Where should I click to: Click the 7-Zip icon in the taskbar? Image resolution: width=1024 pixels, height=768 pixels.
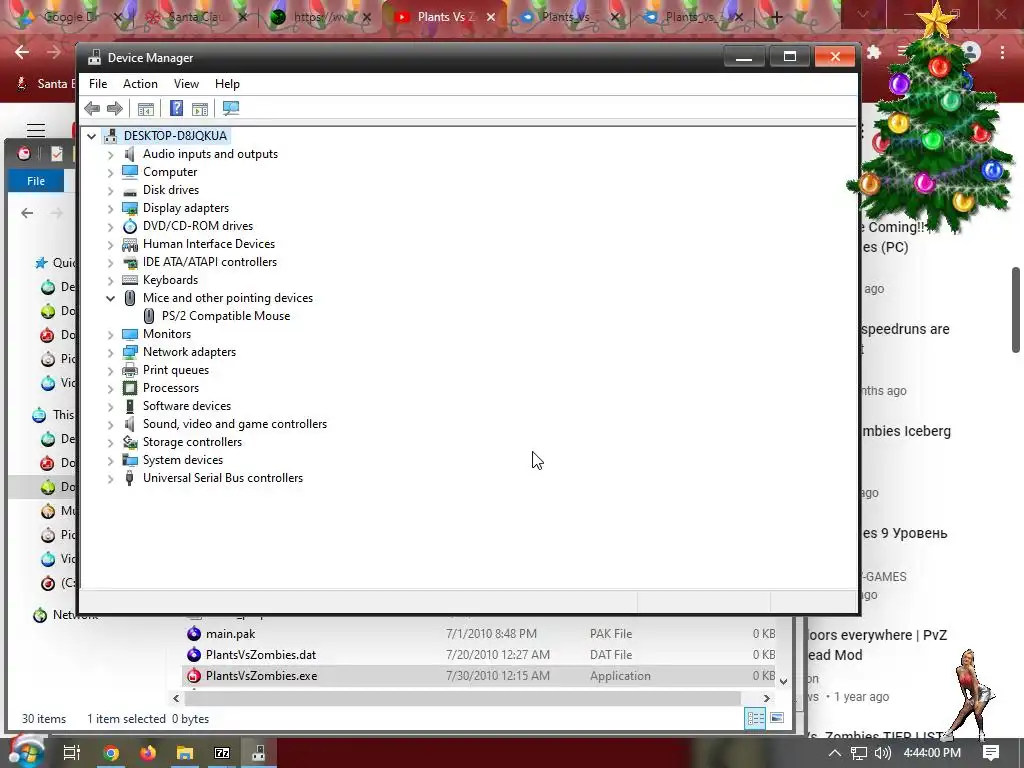click(222, 753)
